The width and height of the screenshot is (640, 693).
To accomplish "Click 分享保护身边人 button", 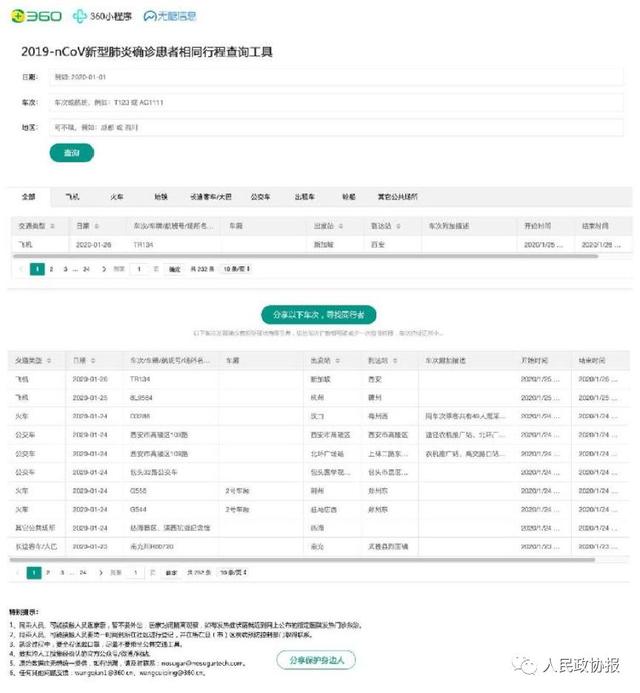I will (316, 660).
